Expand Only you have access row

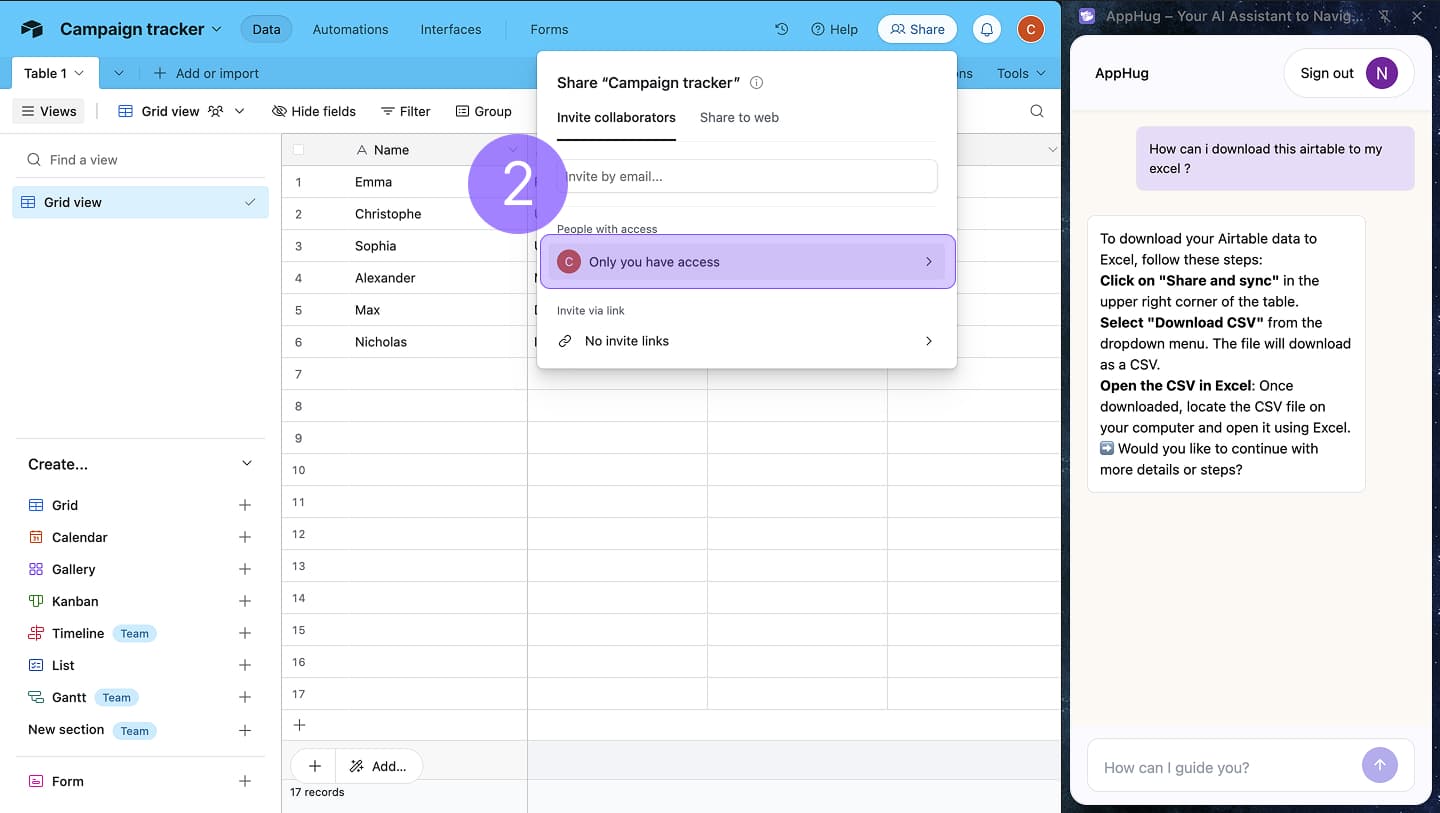click(x=748, y=262)
